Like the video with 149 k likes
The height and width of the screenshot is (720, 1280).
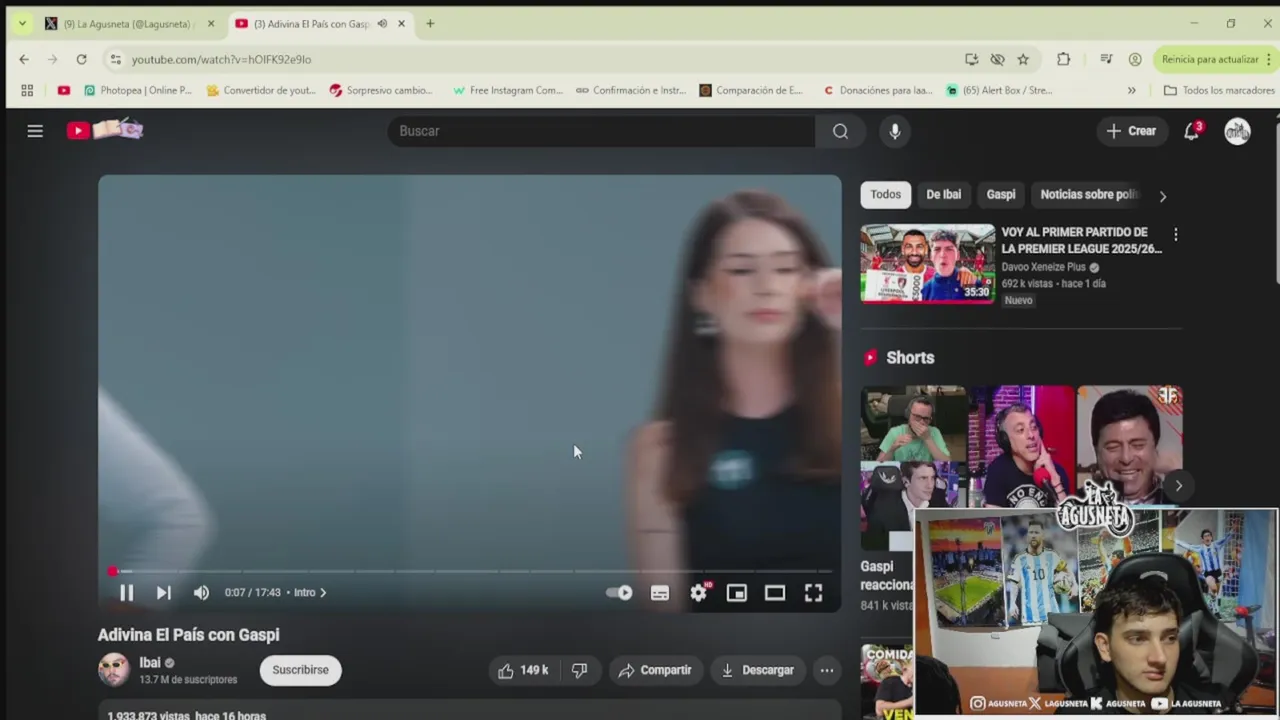[x=523, y=670]
